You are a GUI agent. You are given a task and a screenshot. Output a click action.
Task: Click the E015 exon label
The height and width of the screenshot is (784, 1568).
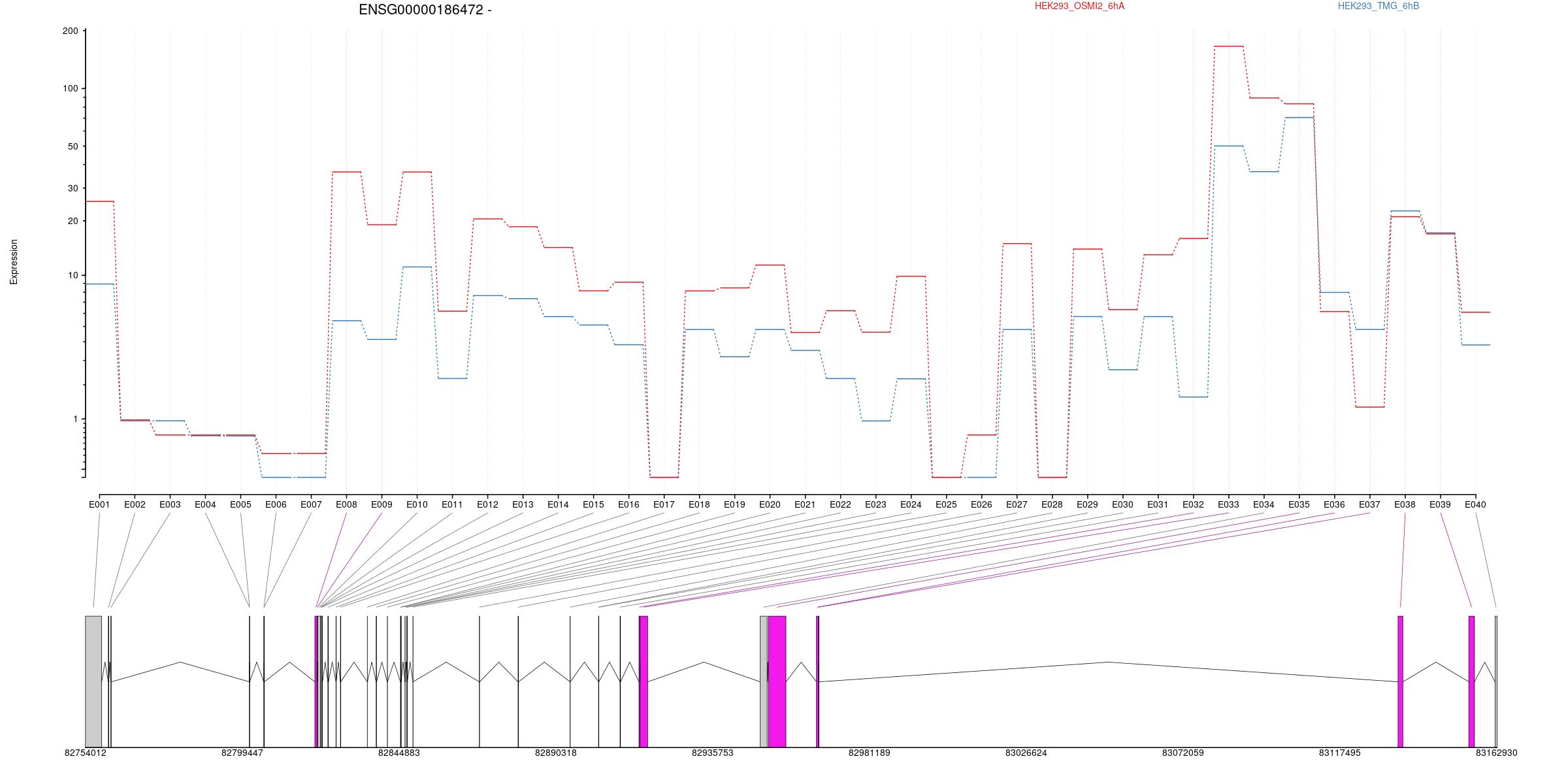click(x=593, y=504)
